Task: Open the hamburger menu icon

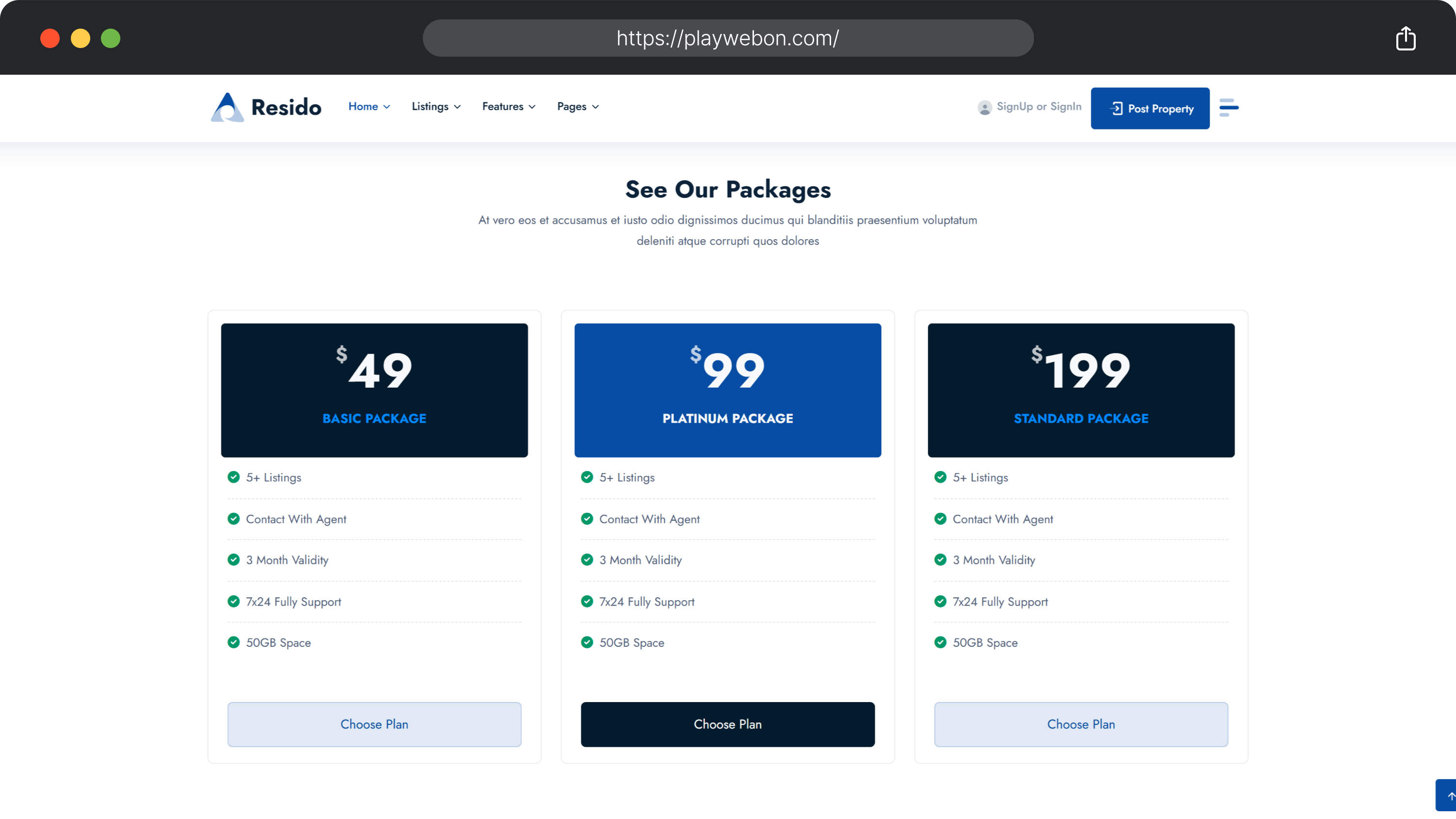Action: click(x=1229, y=107)
